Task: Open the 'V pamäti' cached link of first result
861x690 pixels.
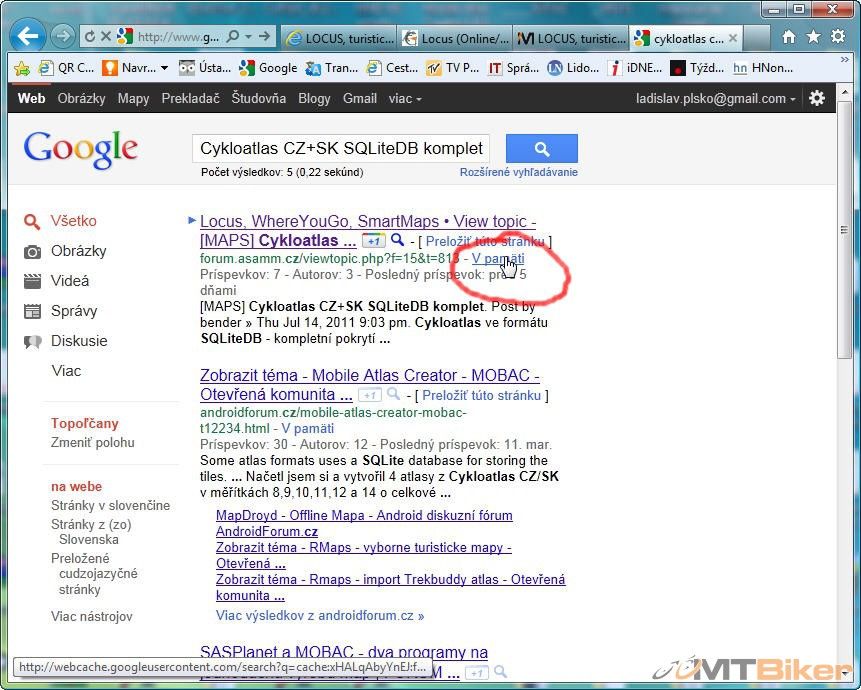Action: coord(497,258)
